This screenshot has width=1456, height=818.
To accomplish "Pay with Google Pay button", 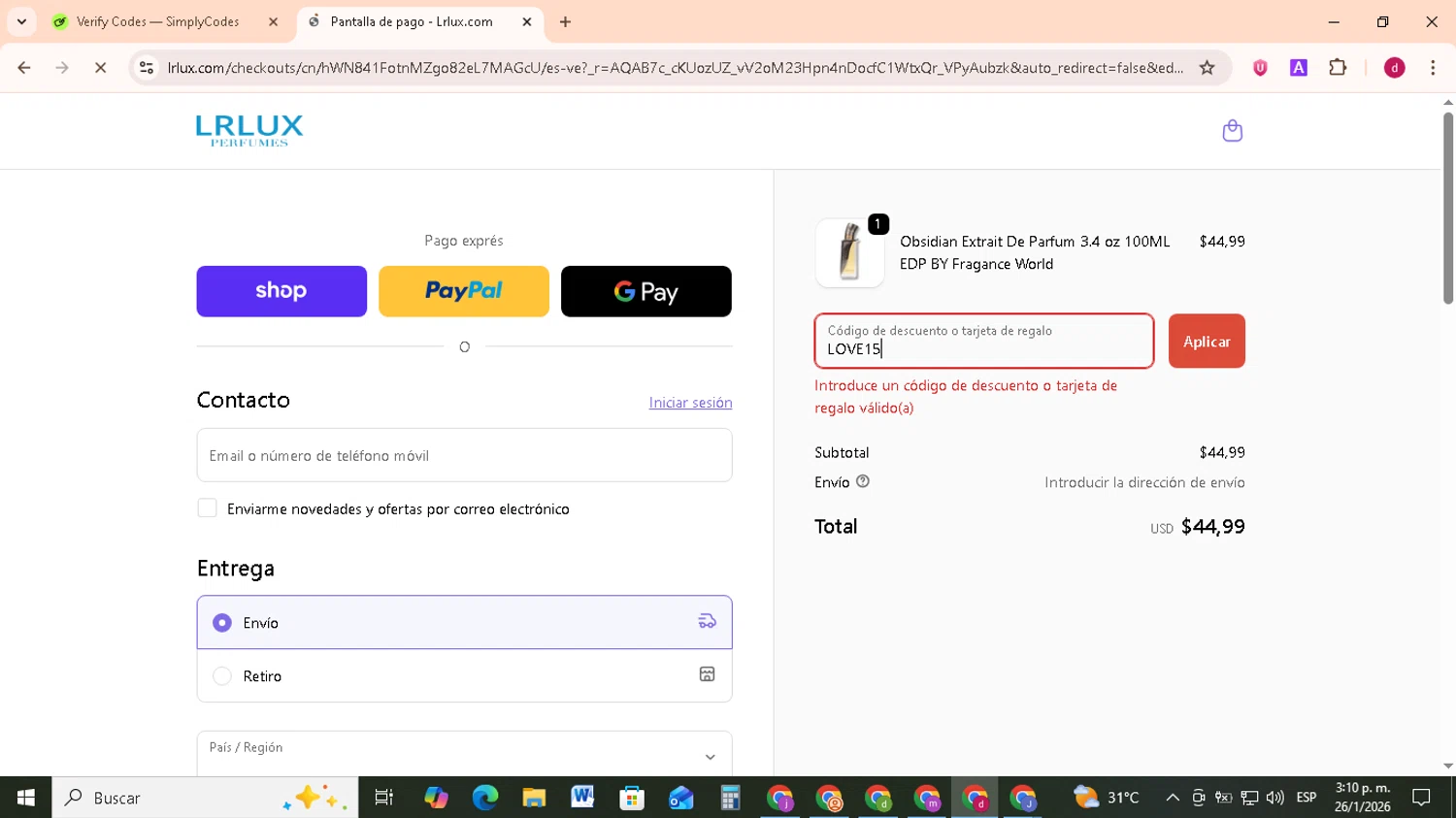I will pyautogui.click(x=646, y=291).
